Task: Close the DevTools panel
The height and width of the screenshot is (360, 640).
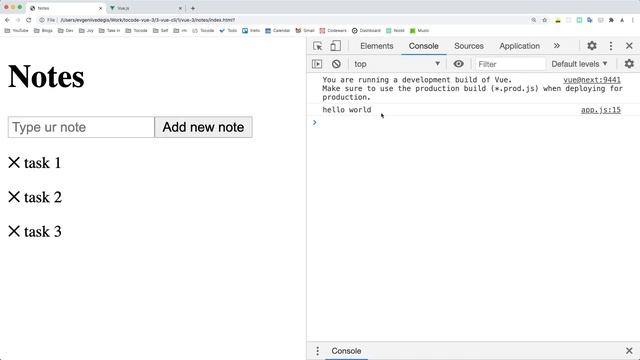Action: point(629,46)
